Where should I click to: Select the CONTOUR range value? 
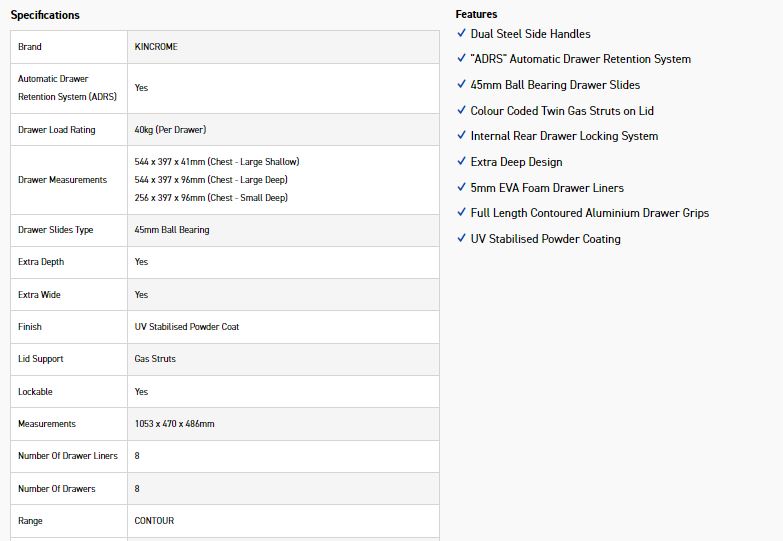(154, 521)
